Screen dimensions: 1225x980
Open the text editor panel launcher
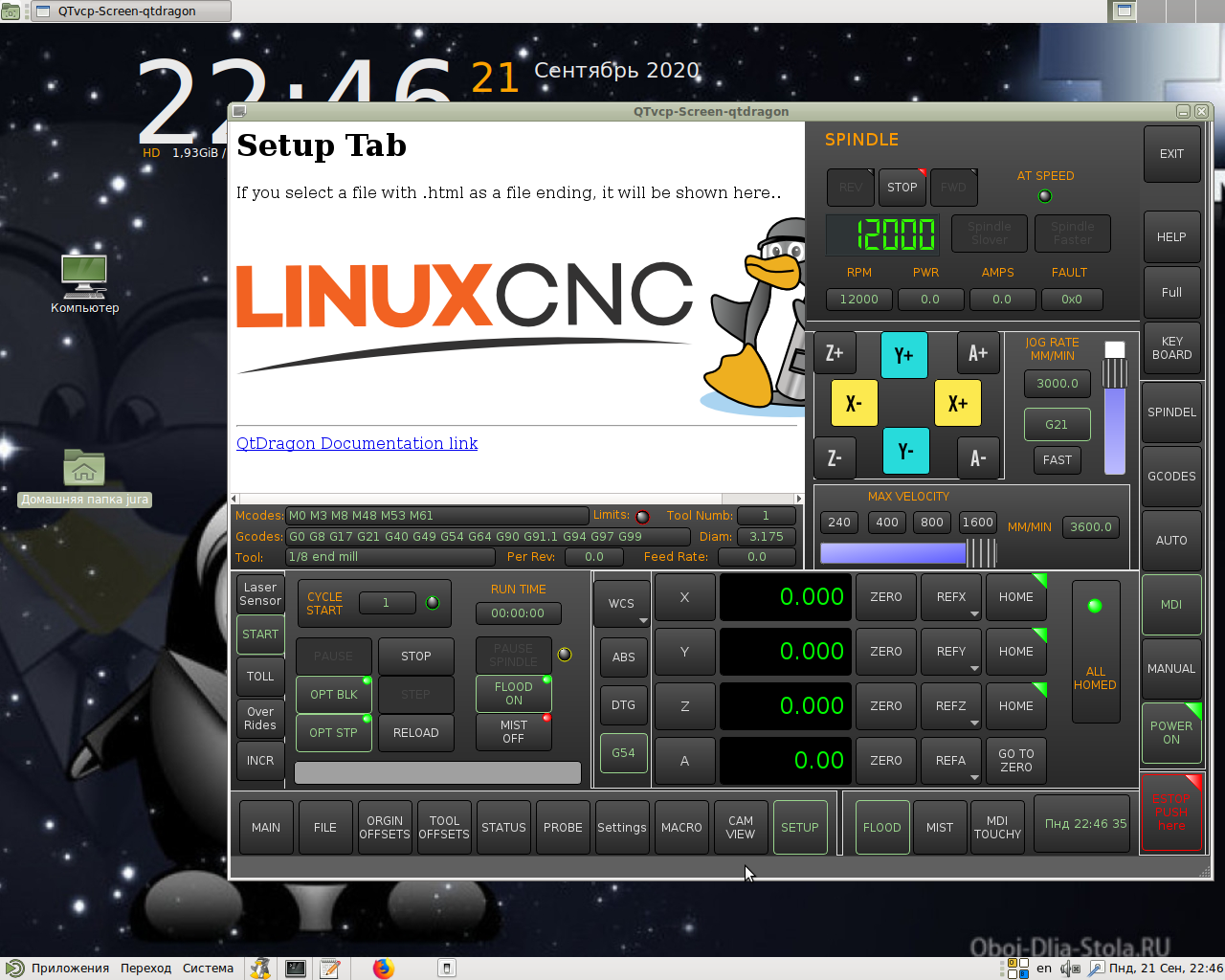330,969
